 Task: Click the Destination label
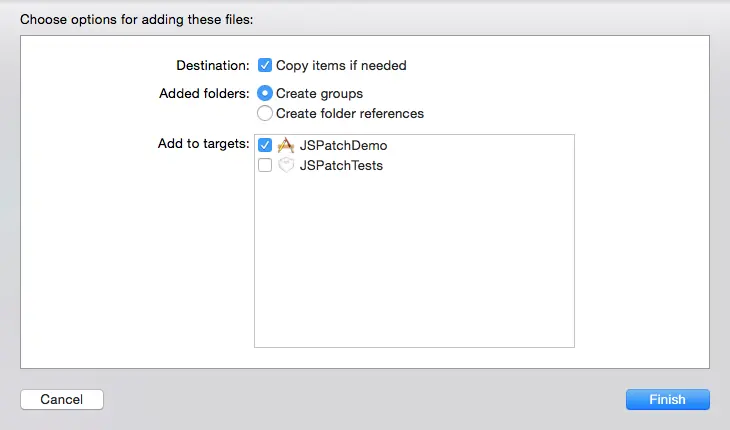[213, 66]
